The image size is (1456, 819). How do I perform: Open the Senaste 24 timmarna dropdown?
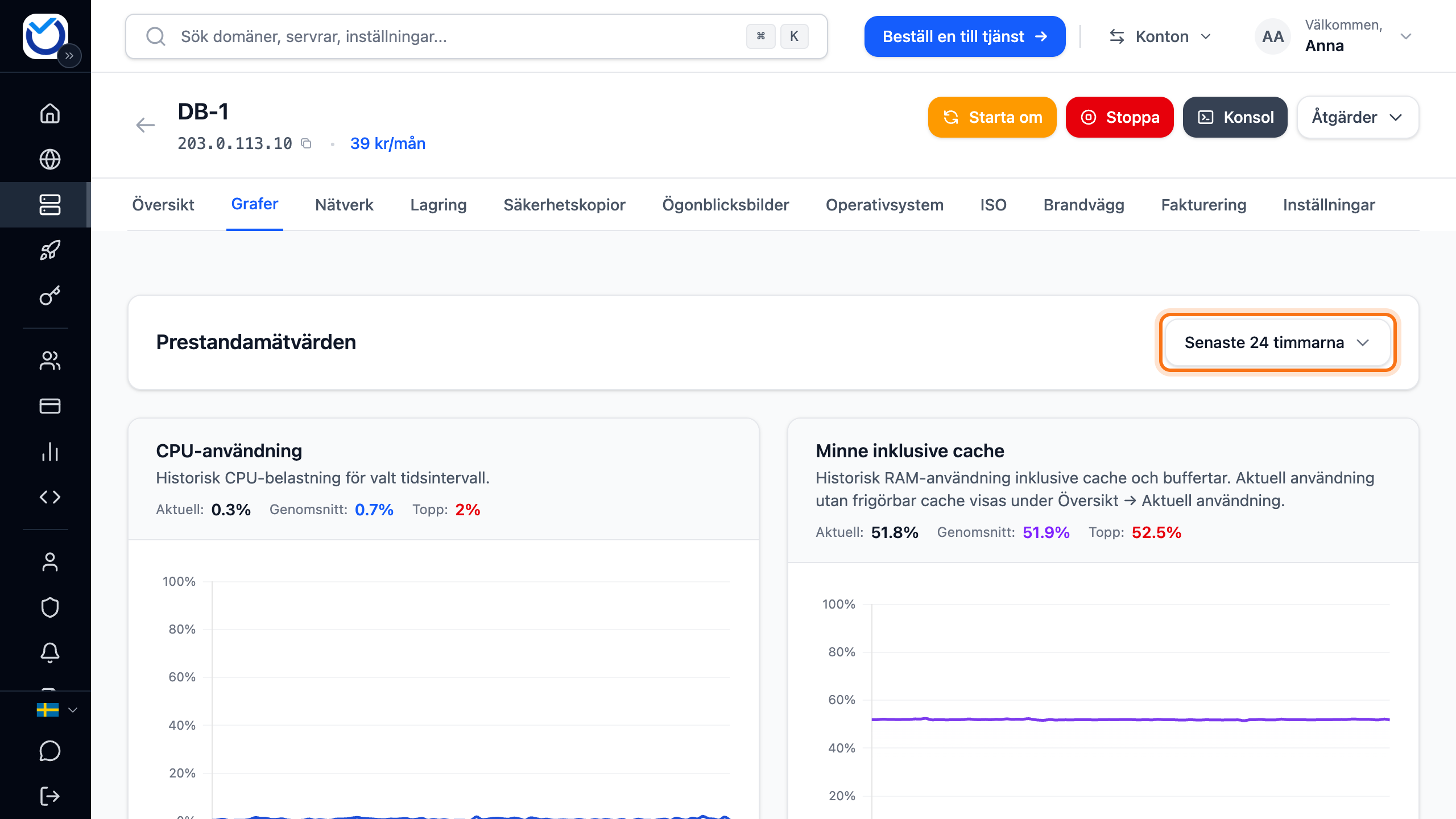pyautogui.click(x=1277, y=342)
